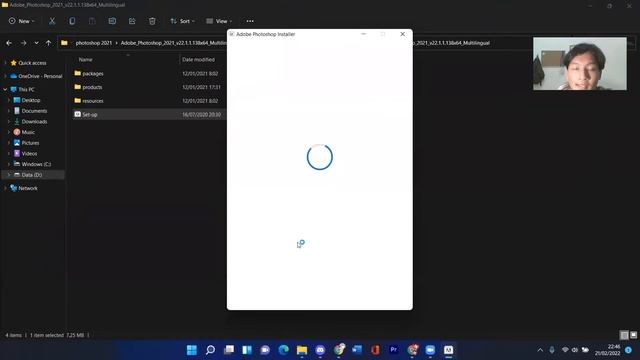Open the Sort dropdown in Explorer
Viewport: 640px width, 360px height.
tap(182, 21)
